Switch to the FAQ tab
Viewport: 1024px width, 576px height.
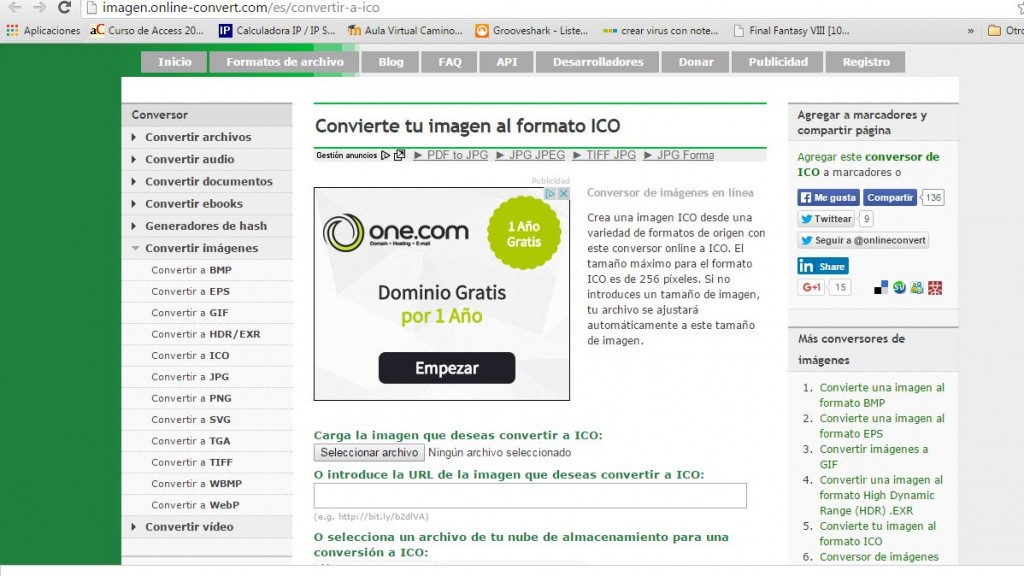[x=449, y=61]
